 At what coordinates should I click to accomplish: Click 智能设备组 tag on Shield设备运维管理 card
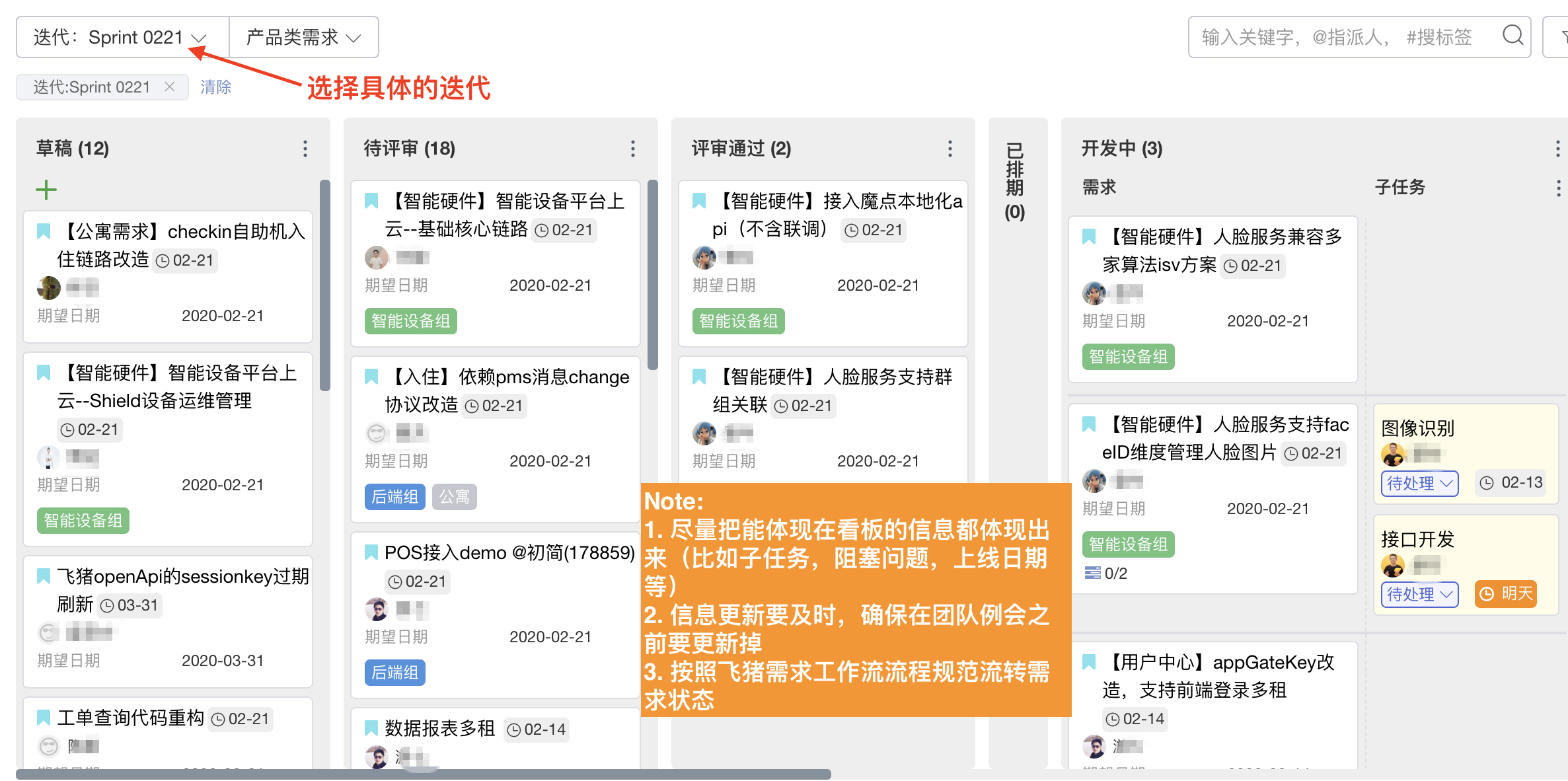[x=83, y=521]
